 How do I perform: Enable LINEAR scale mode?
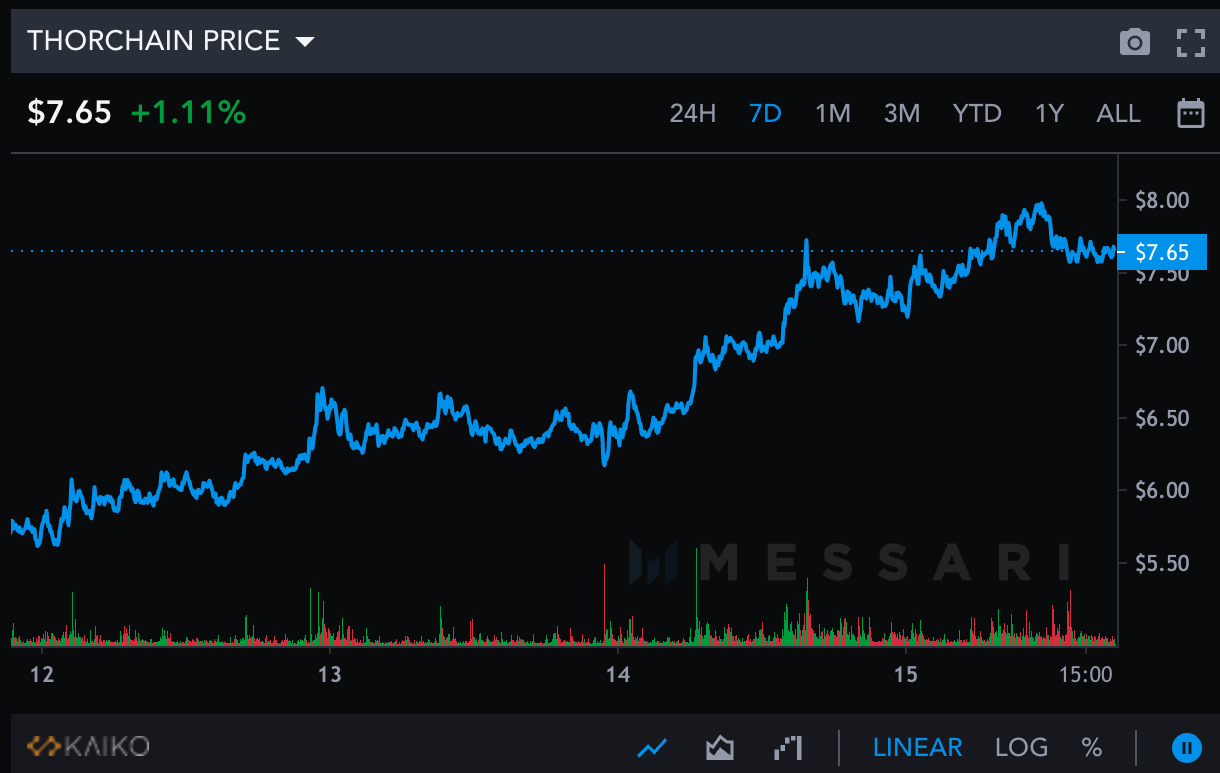click(x=917, y=747)
